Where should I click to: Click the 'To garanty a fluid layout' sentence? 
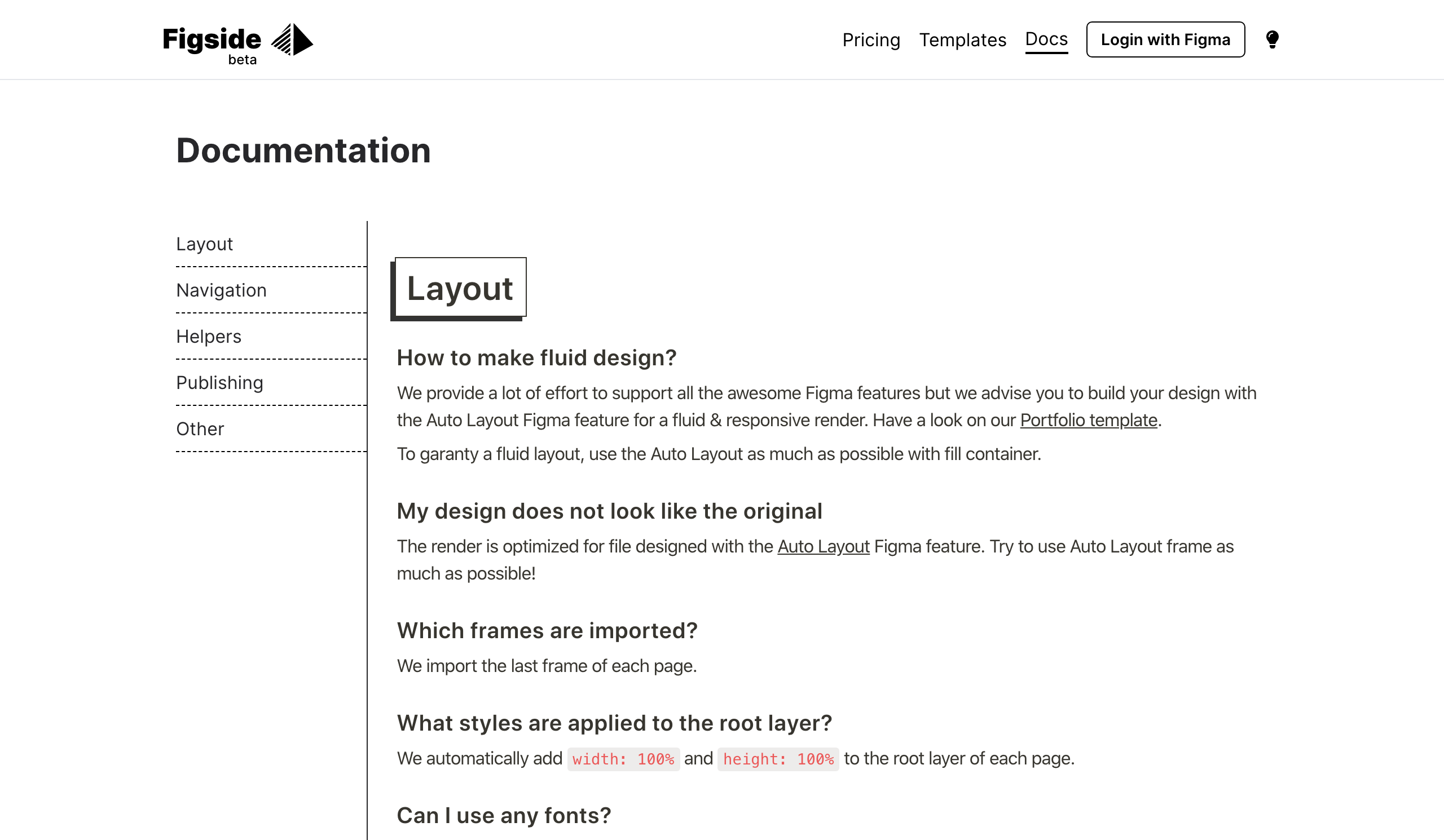click(x=719, y=454)
